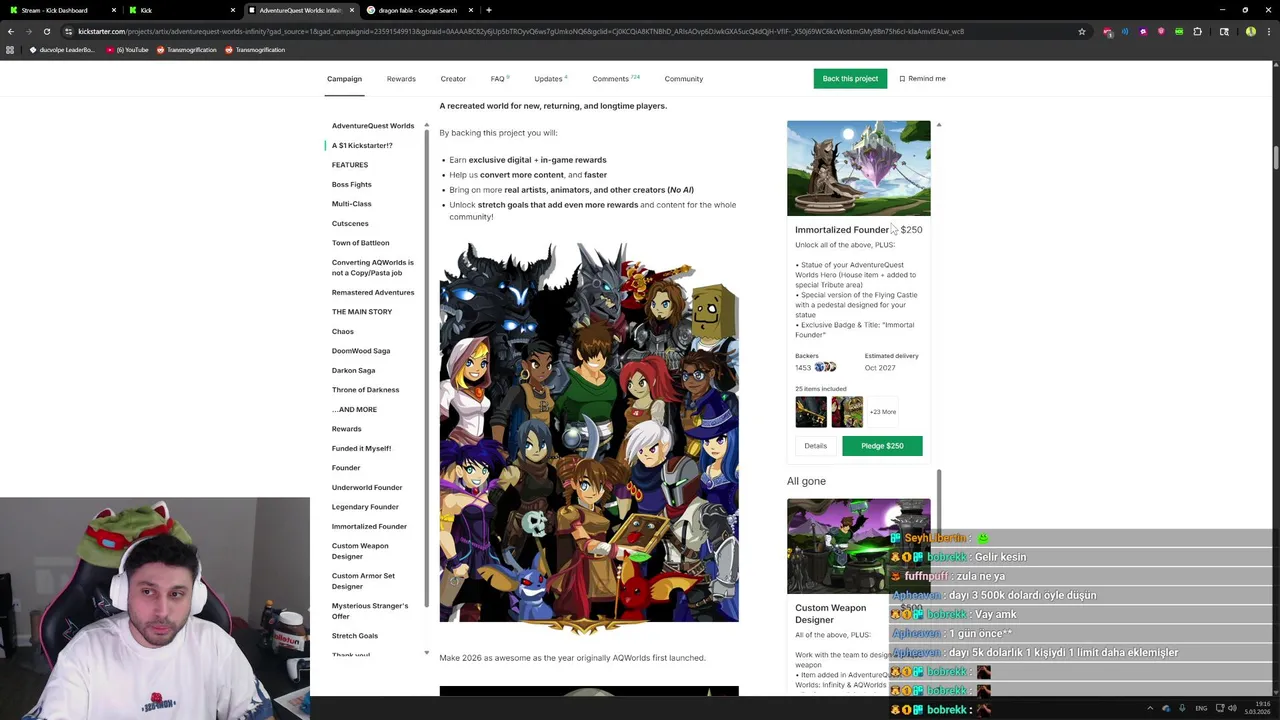Switch the ENG input language indicator
Viewport: 1280px width, 720px height.
[x=1201, y=708]
